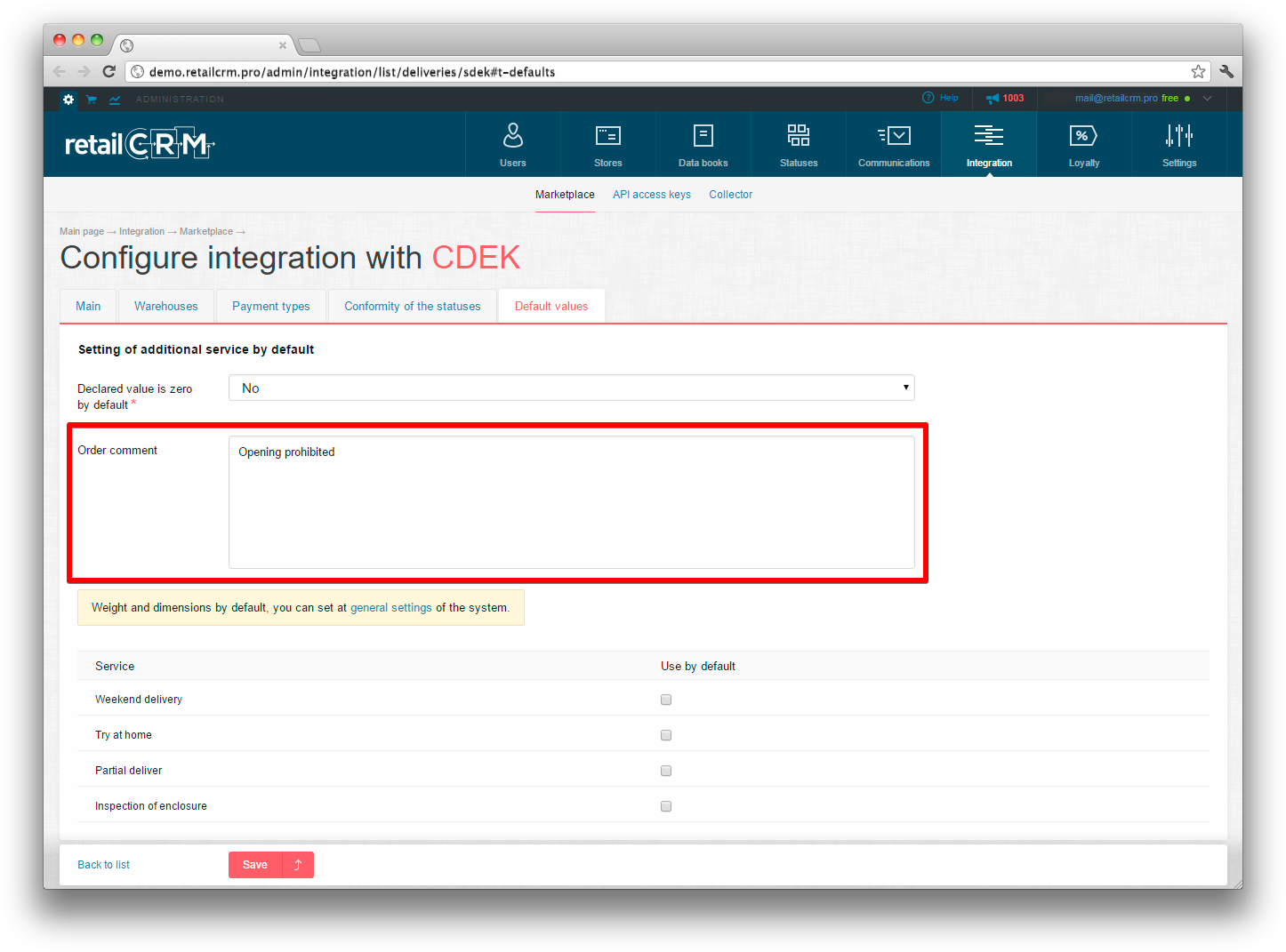Click the analytics chart icon in top bar
The width and height of the screenshot is (1286, 952).
click(115, 100)
